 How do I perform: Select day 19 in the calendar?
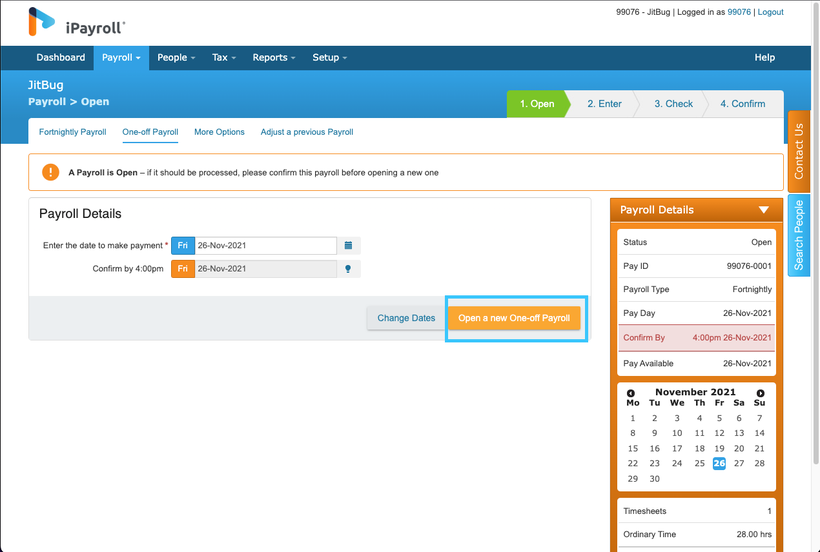click(719, 448)
